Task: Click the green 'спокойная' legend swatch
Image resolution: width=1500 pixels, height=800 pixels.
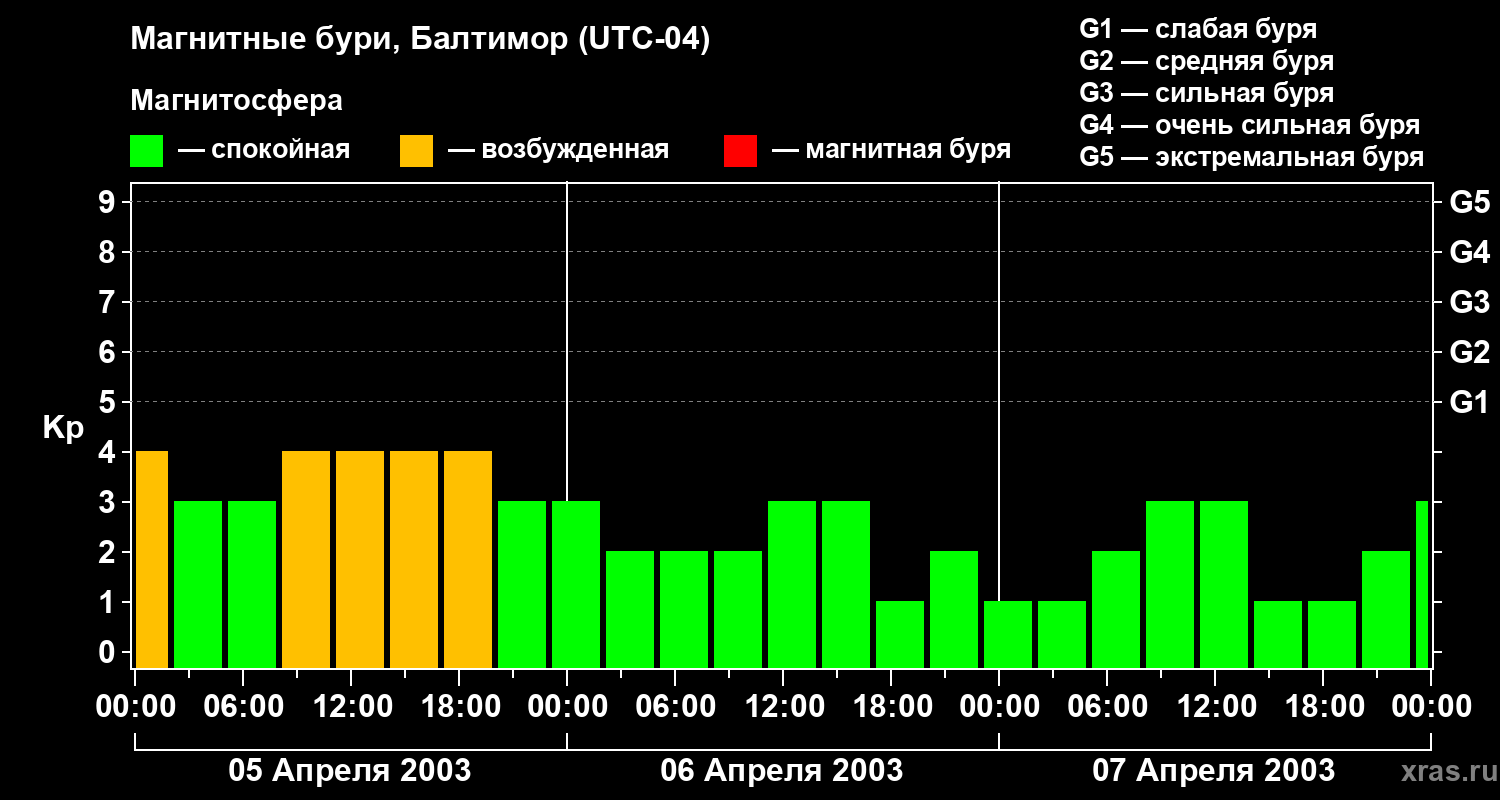Action: coord(147,151)
